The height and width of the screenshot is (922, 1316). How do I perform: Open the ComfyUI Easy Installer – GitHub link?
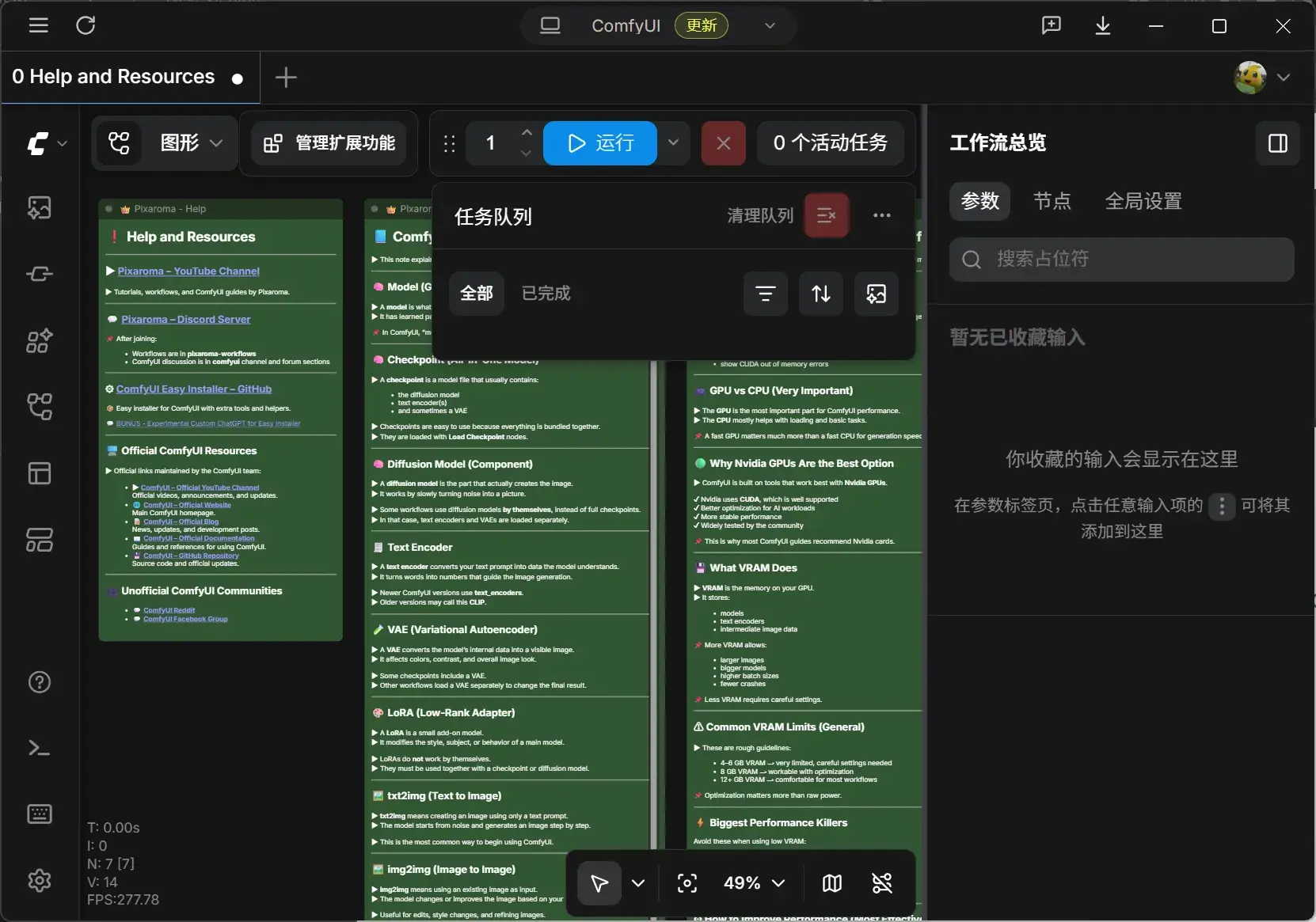(194, 389)
